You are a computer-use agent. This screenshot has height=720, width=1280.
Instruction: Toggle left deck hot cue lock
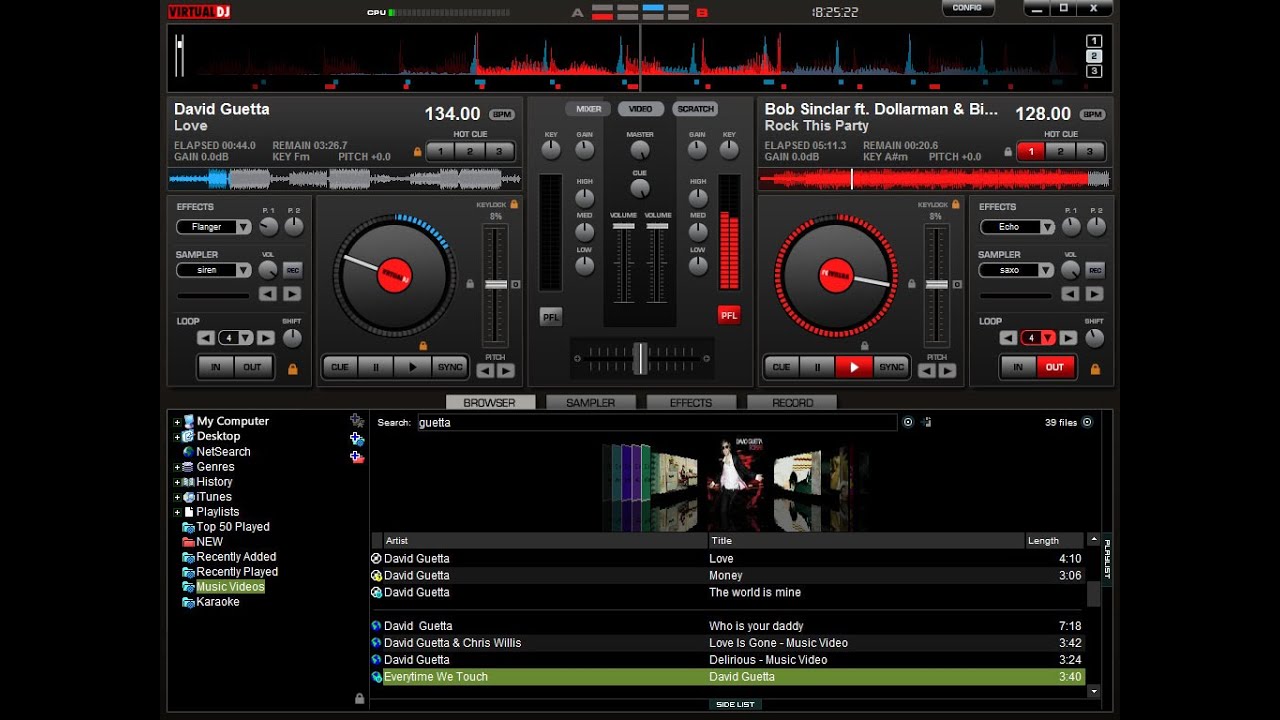point(418,152)
